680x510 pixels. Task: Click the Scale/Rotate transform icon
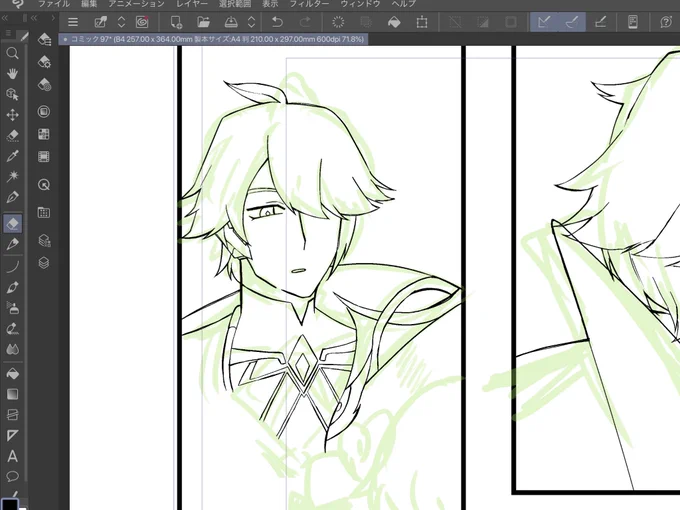(x=422, y=22)
